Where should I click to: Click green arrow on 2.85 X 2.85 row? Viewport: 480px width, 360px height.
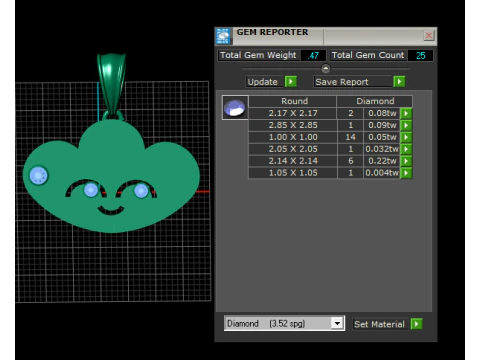pos(406,125)
